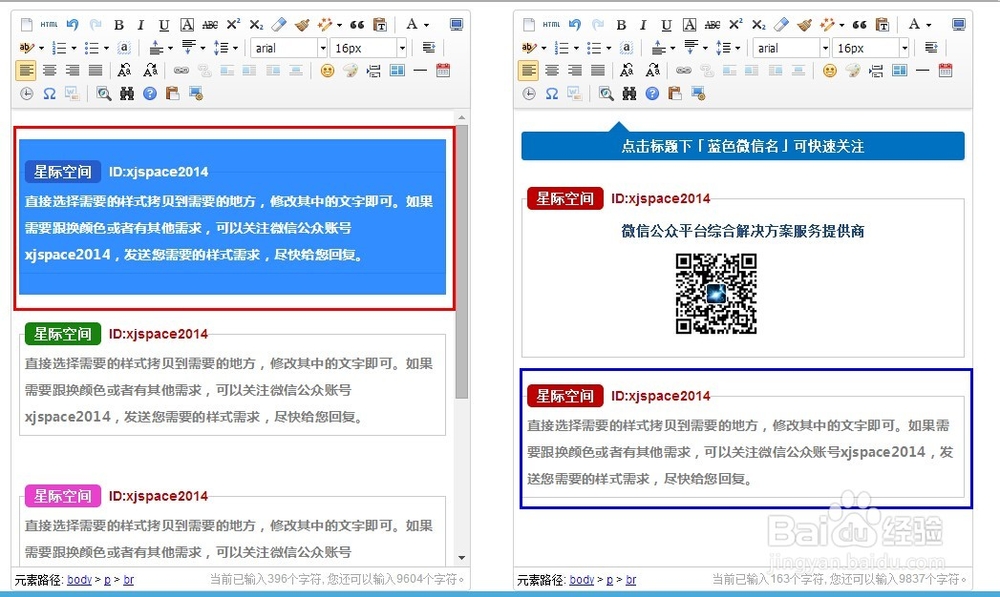
Task: Apply superscript in left editor toolbar
Action: [x=233, y=24]
